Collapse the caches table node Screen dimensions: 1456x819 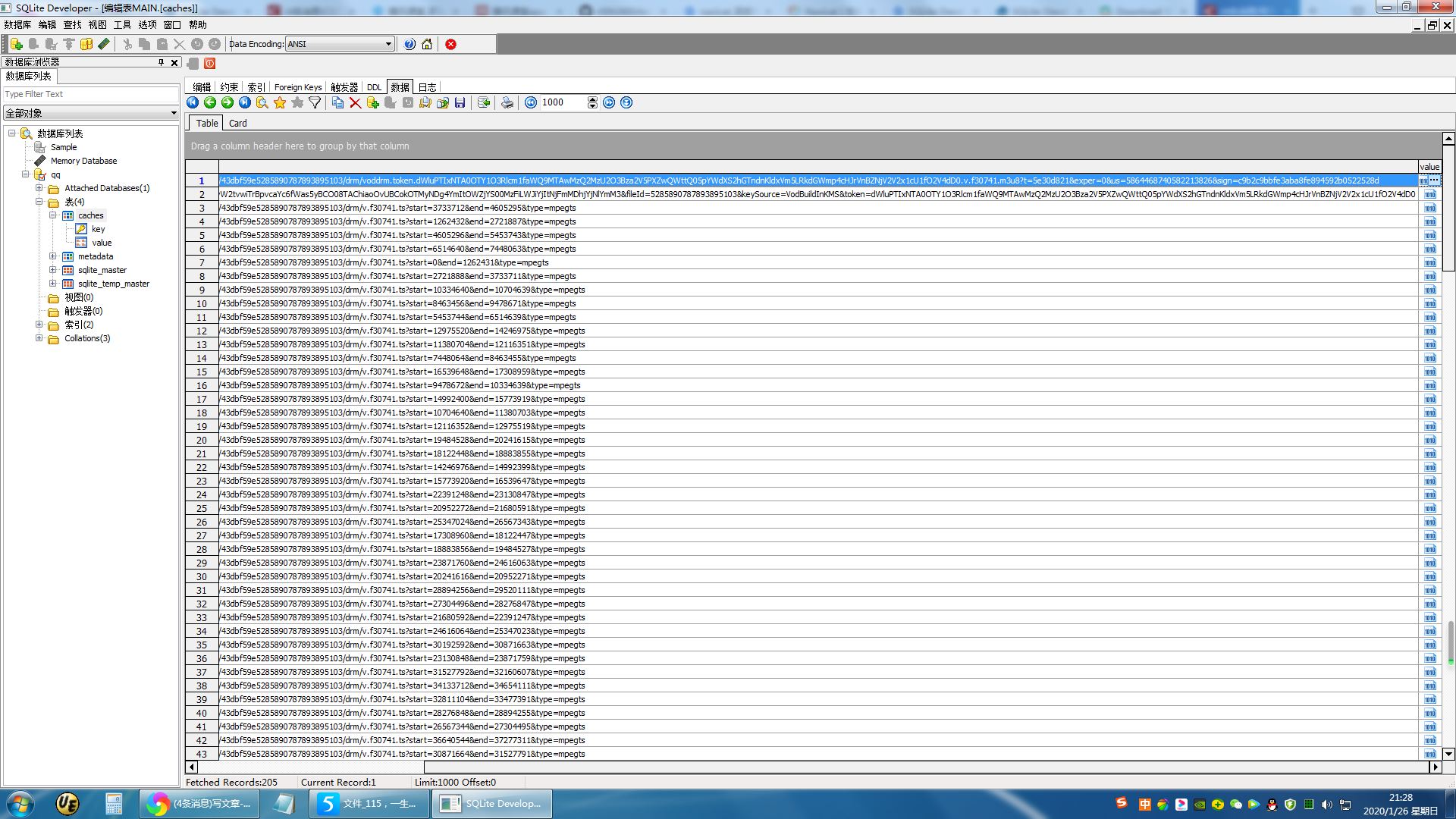pos(53,215)
